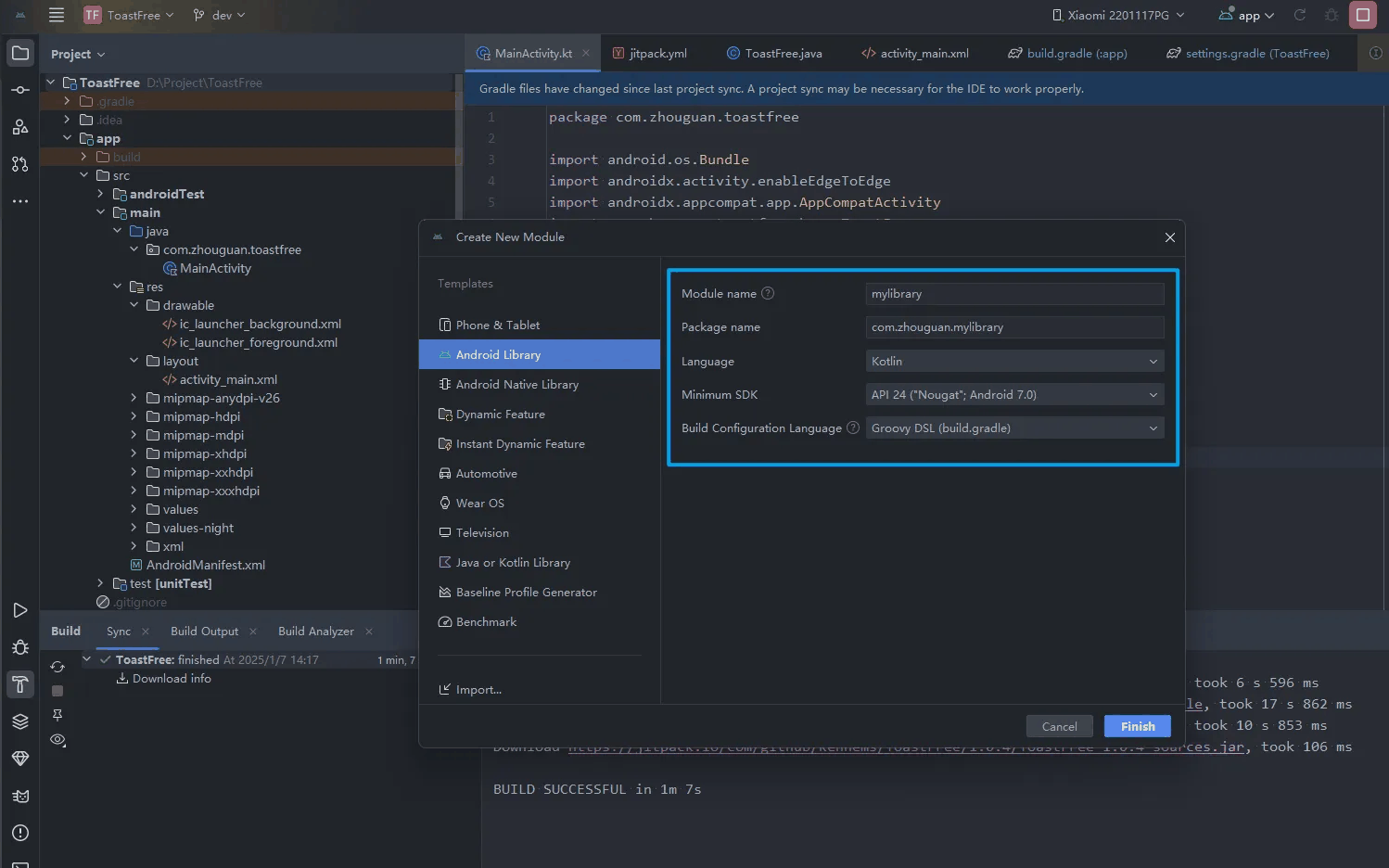1389x868 pixels.
Task: Switch to activity_main.xml editor tab
Action: [x=915, y=53]
